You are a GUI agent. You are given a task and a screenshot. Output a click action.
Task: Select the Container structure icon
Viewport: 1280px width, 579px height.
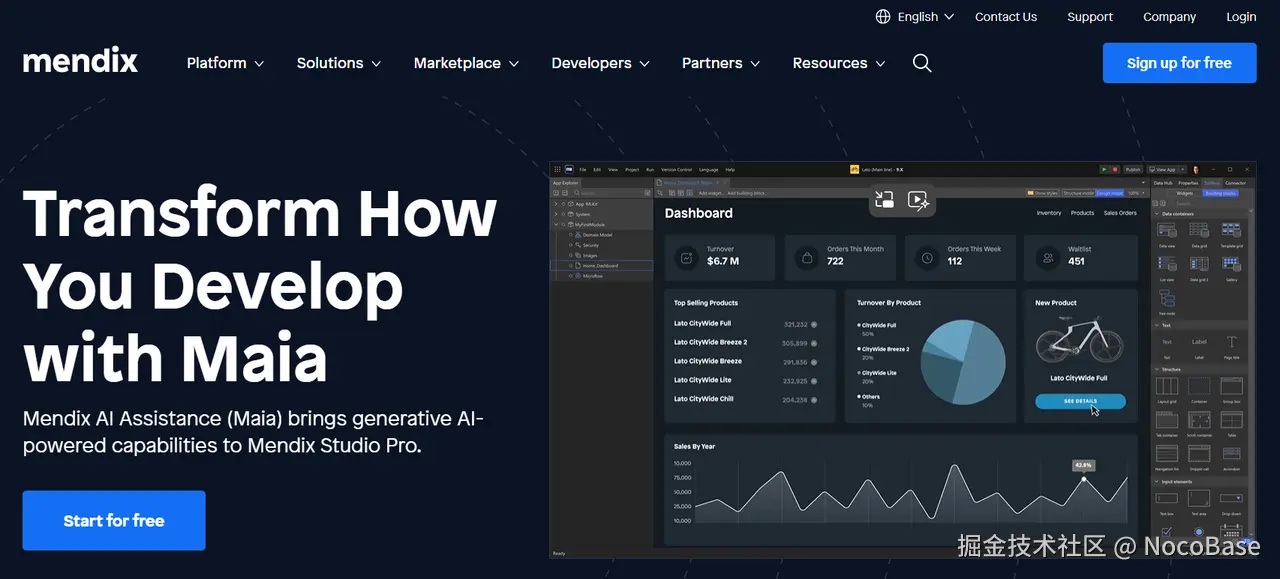pyautogui.click(x=1199, y=386)
